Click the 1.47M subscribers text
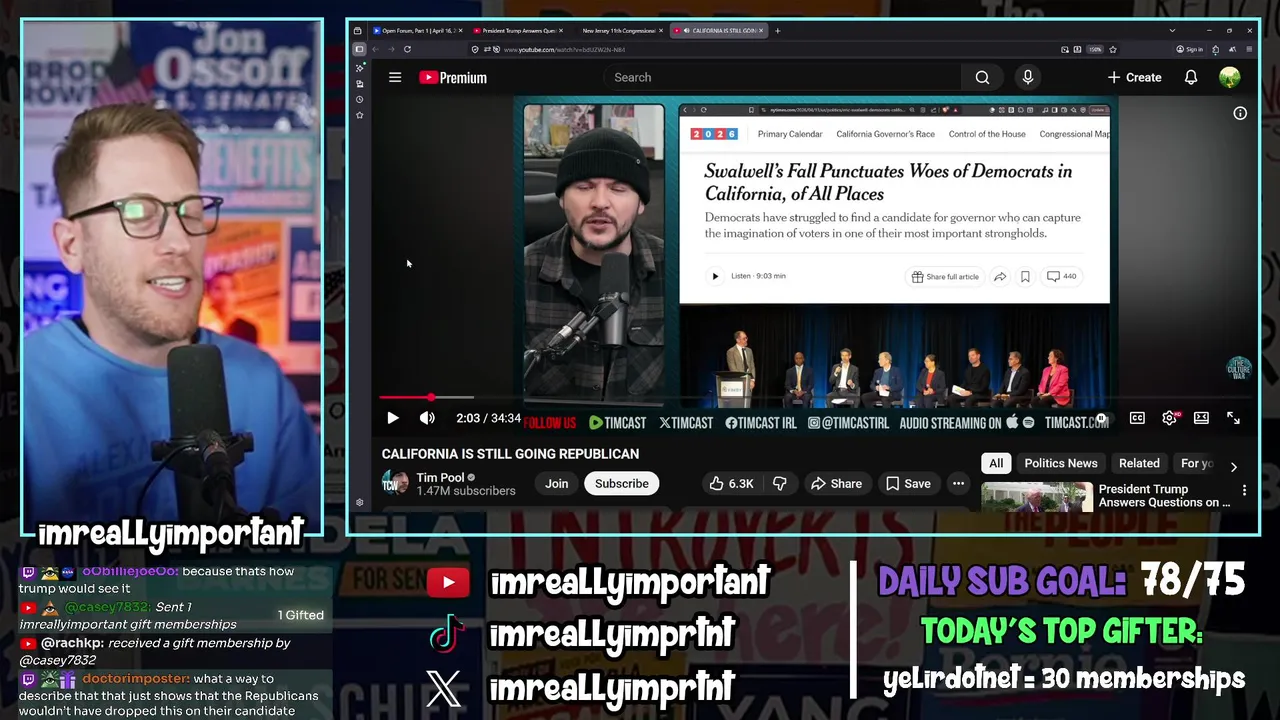1280x720 pixels. click(466, 491)
